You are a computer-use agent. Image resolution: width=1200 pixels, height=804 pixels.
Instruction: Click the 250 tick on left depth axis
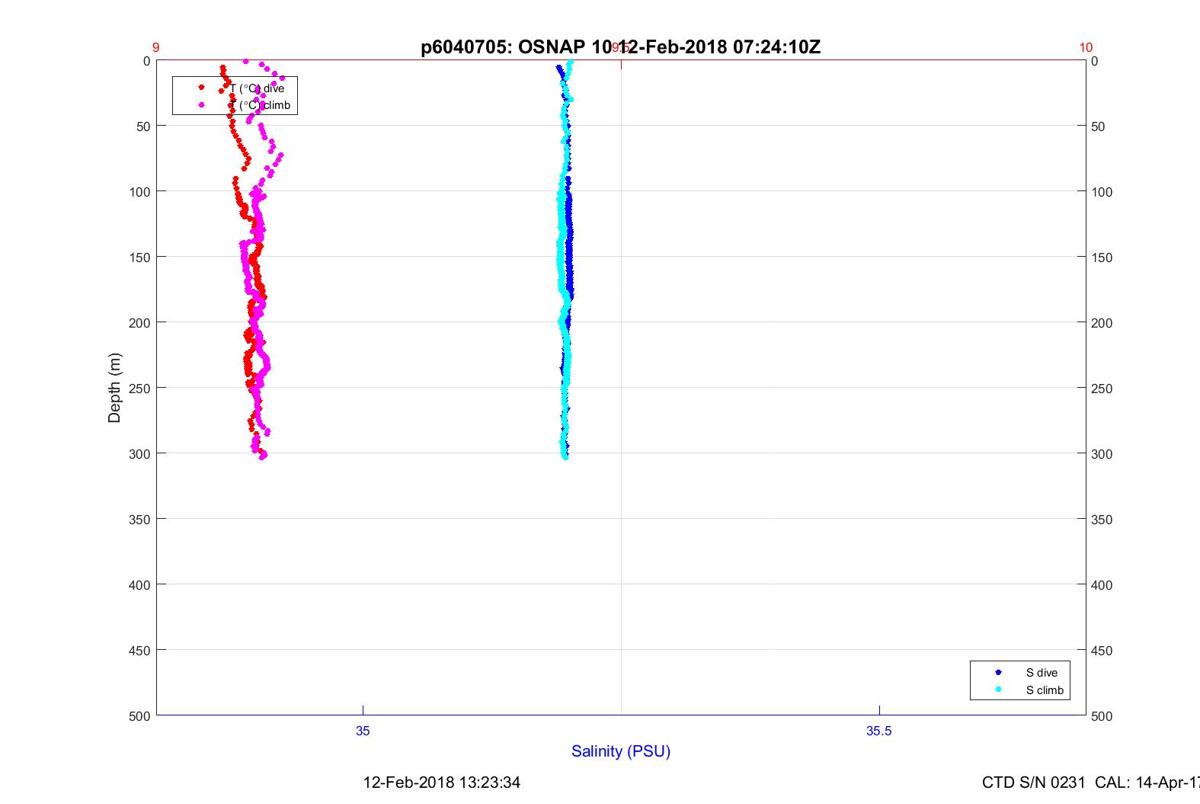(139, 388)
